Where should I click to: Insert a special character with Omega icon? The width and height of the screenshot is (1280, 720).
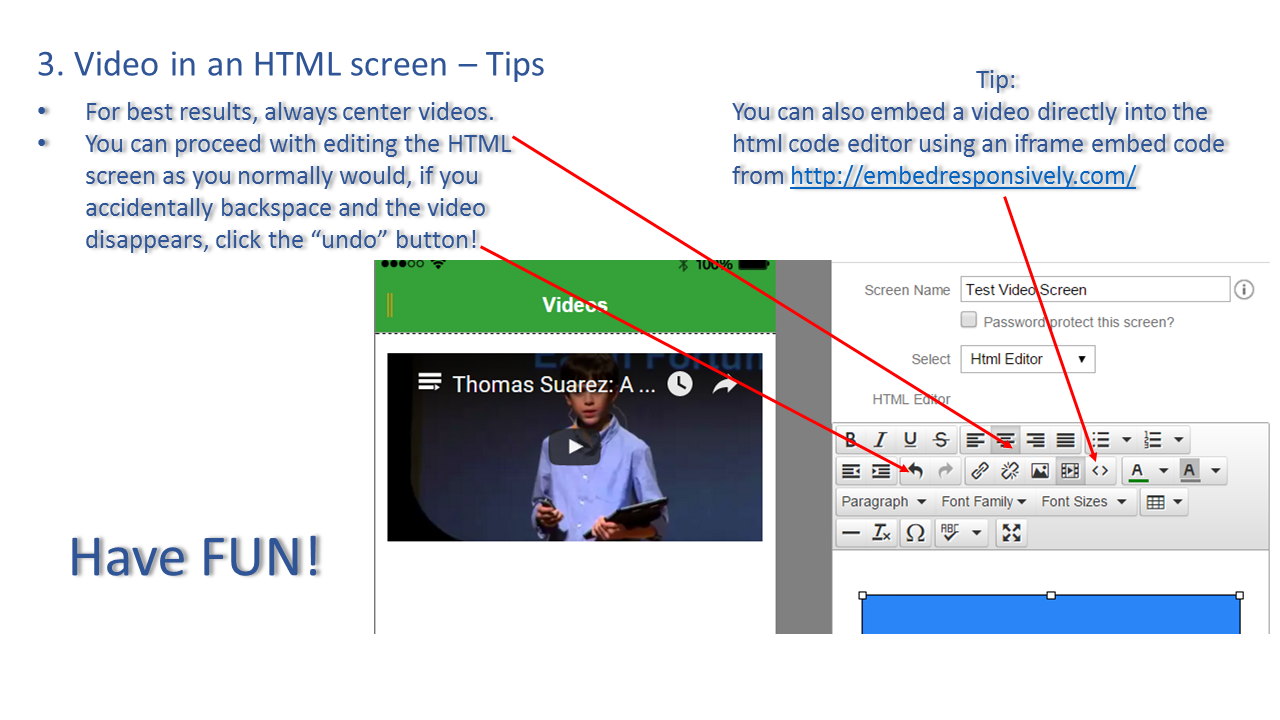pos(915,533)
